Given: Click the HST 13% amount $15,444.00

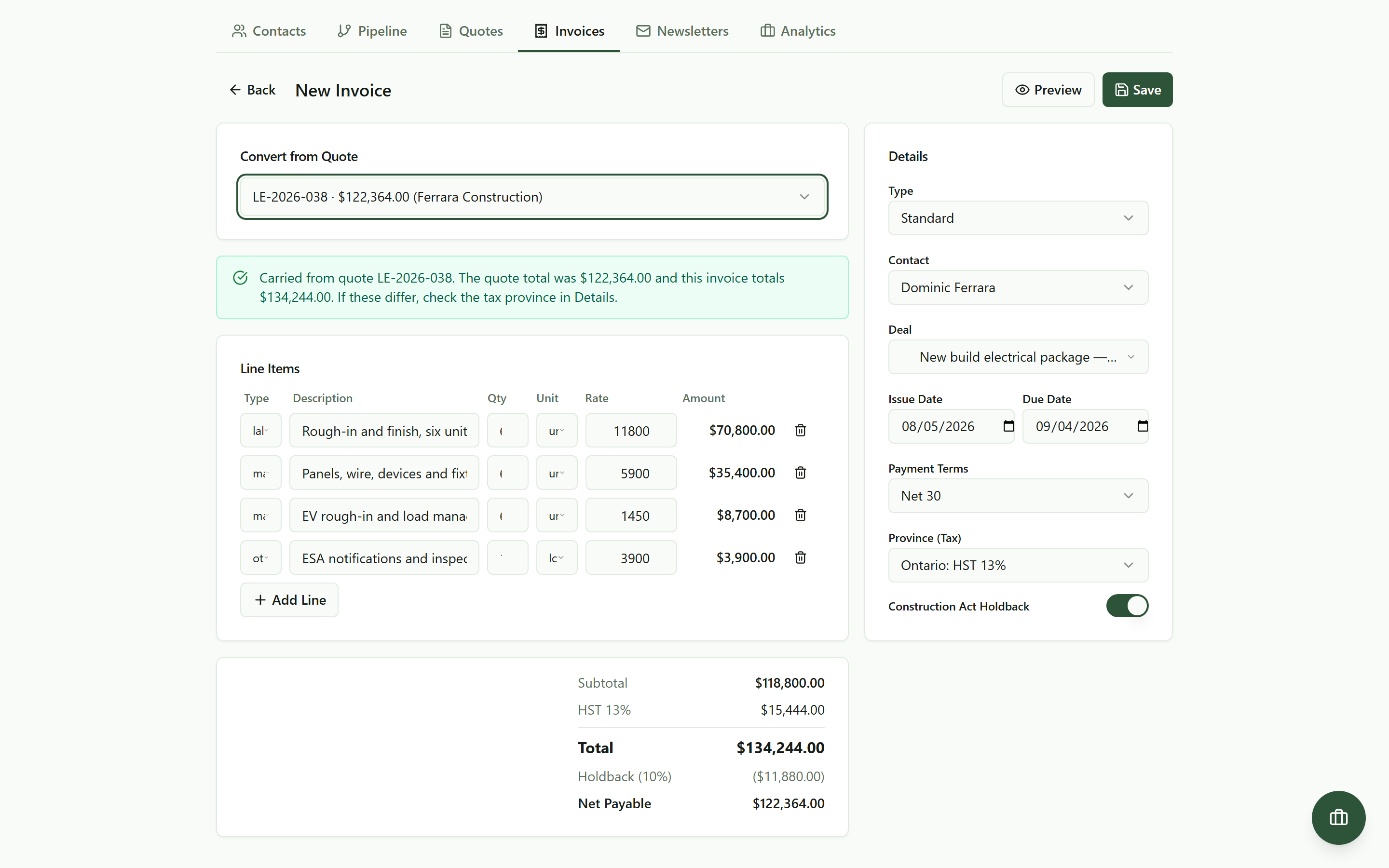Looking at the screenshot, I should tap(792, 710).
